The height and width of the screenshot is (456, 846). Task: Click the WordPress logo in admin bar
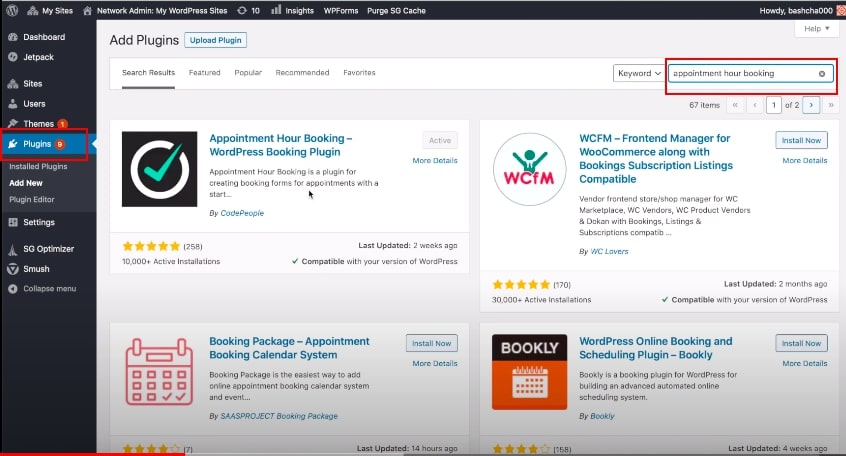pyautogui.click(x=12, y=10)
